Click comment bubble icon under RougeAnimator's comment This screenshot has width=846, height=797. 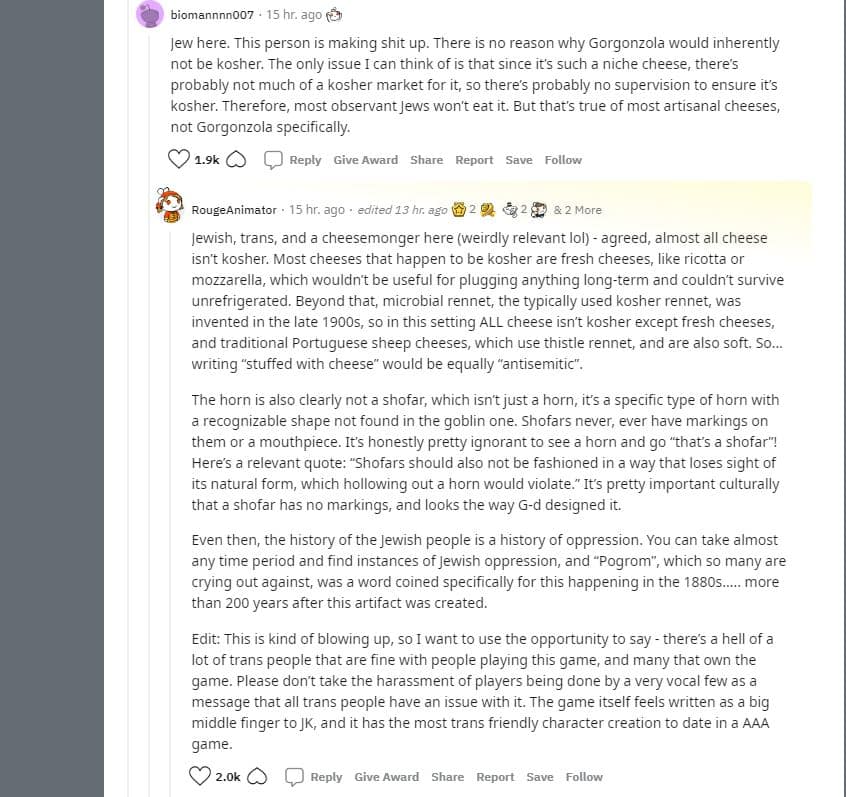coord(294,776)
